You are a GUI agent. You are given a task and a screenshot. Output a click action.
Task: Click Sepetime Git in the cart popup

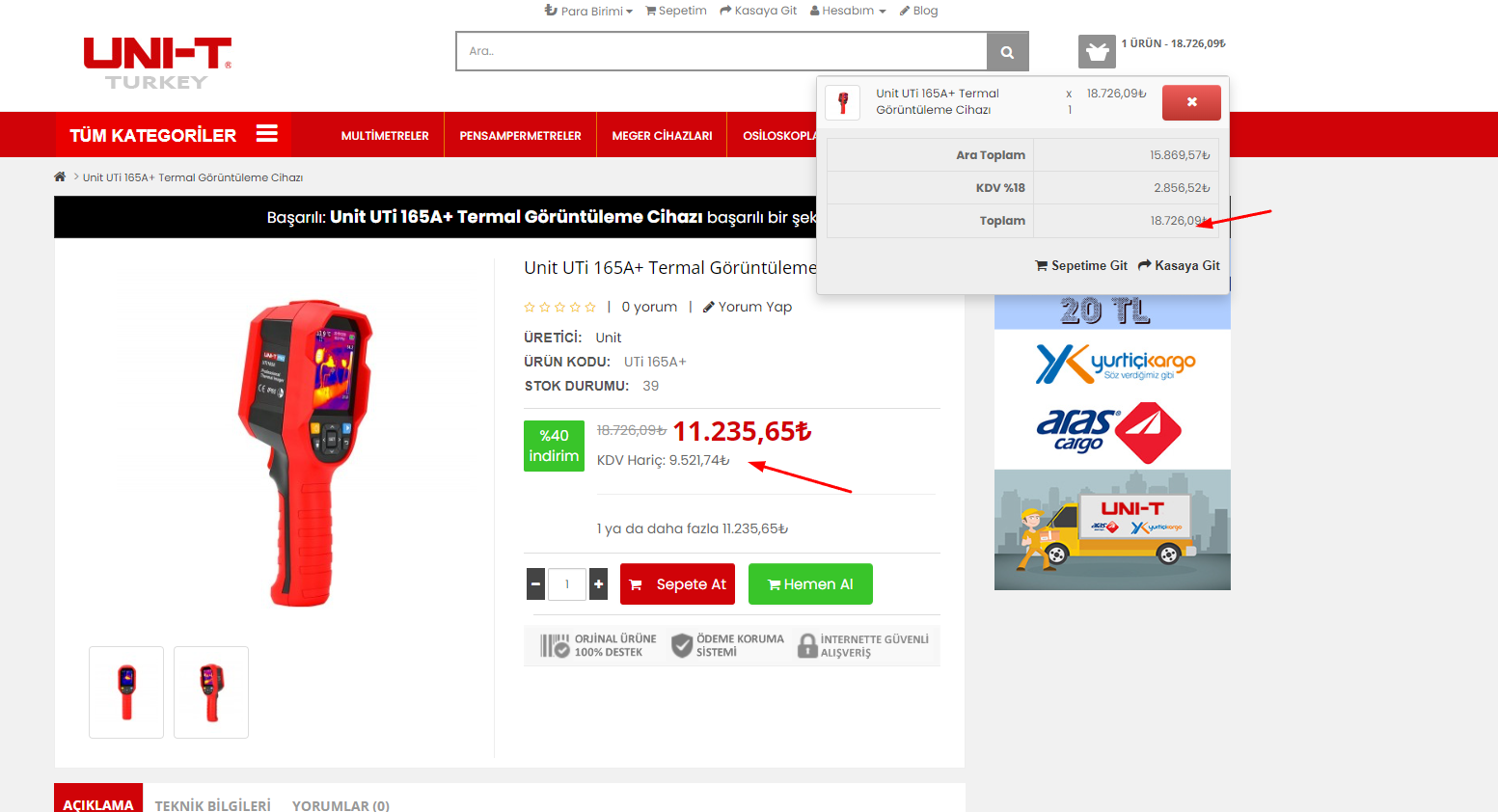pyautogui.click(x=1081, y=265)
